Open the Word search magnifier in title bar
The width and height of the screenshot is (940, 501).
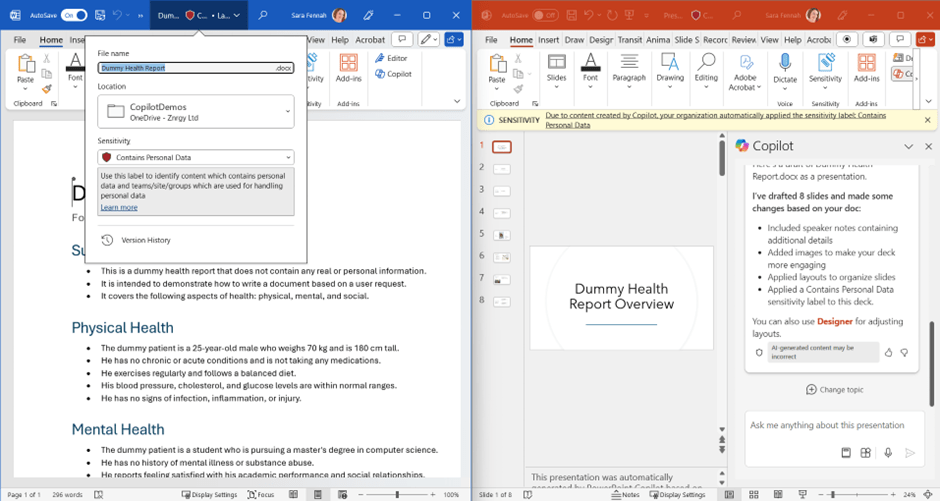[263, 15]
